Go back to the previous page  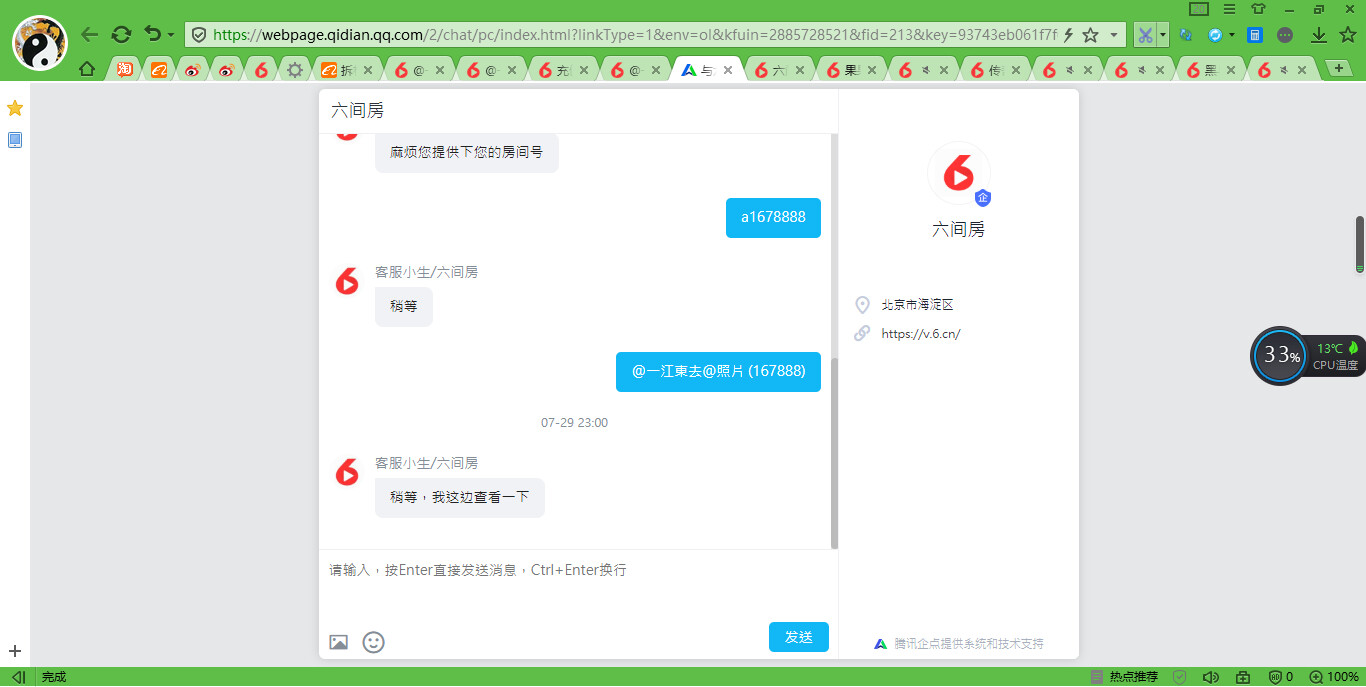pyautogui.click(x=89, y=34)
